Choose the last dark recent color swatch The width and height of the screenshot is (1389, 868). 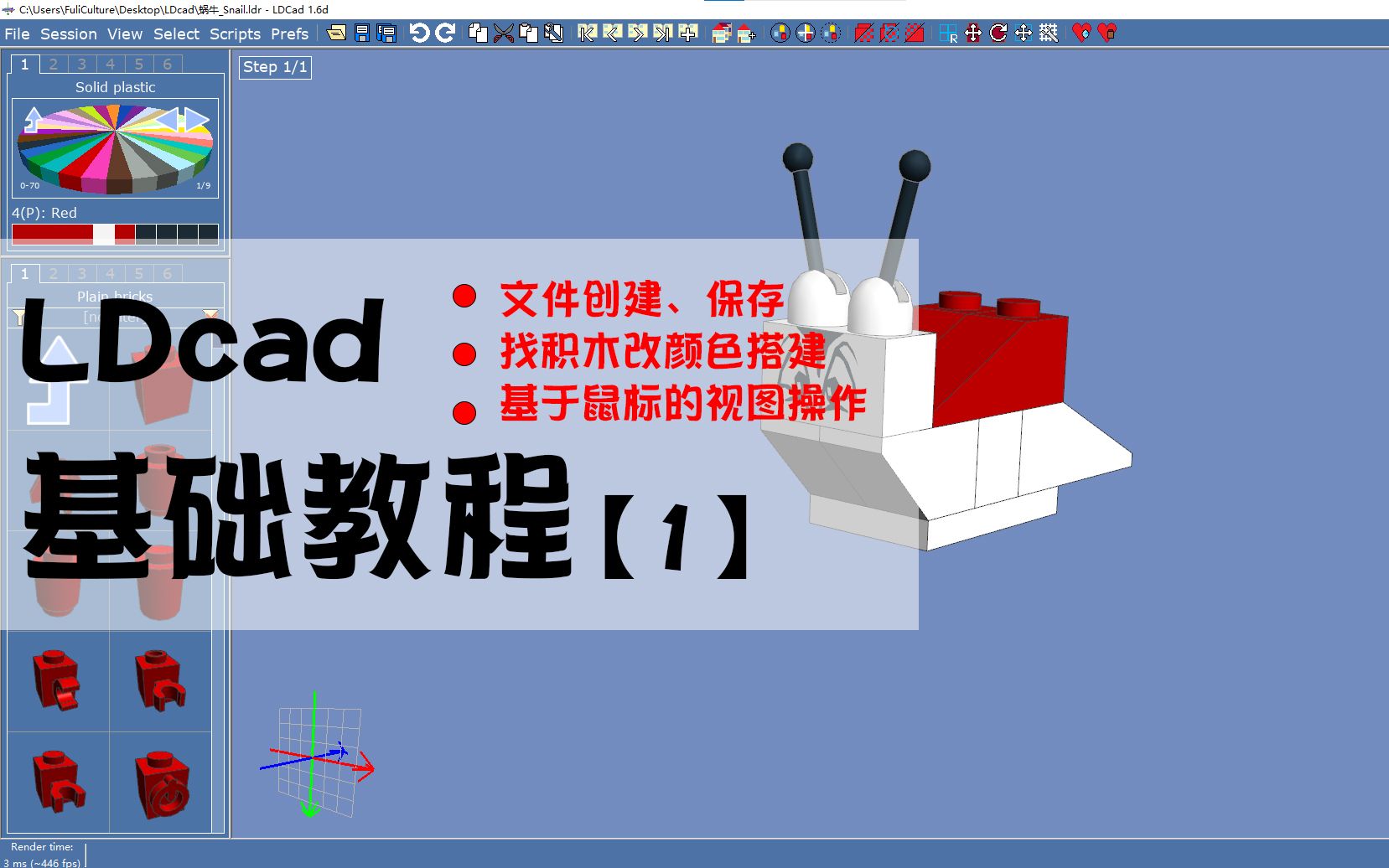(x=209, y=234)
